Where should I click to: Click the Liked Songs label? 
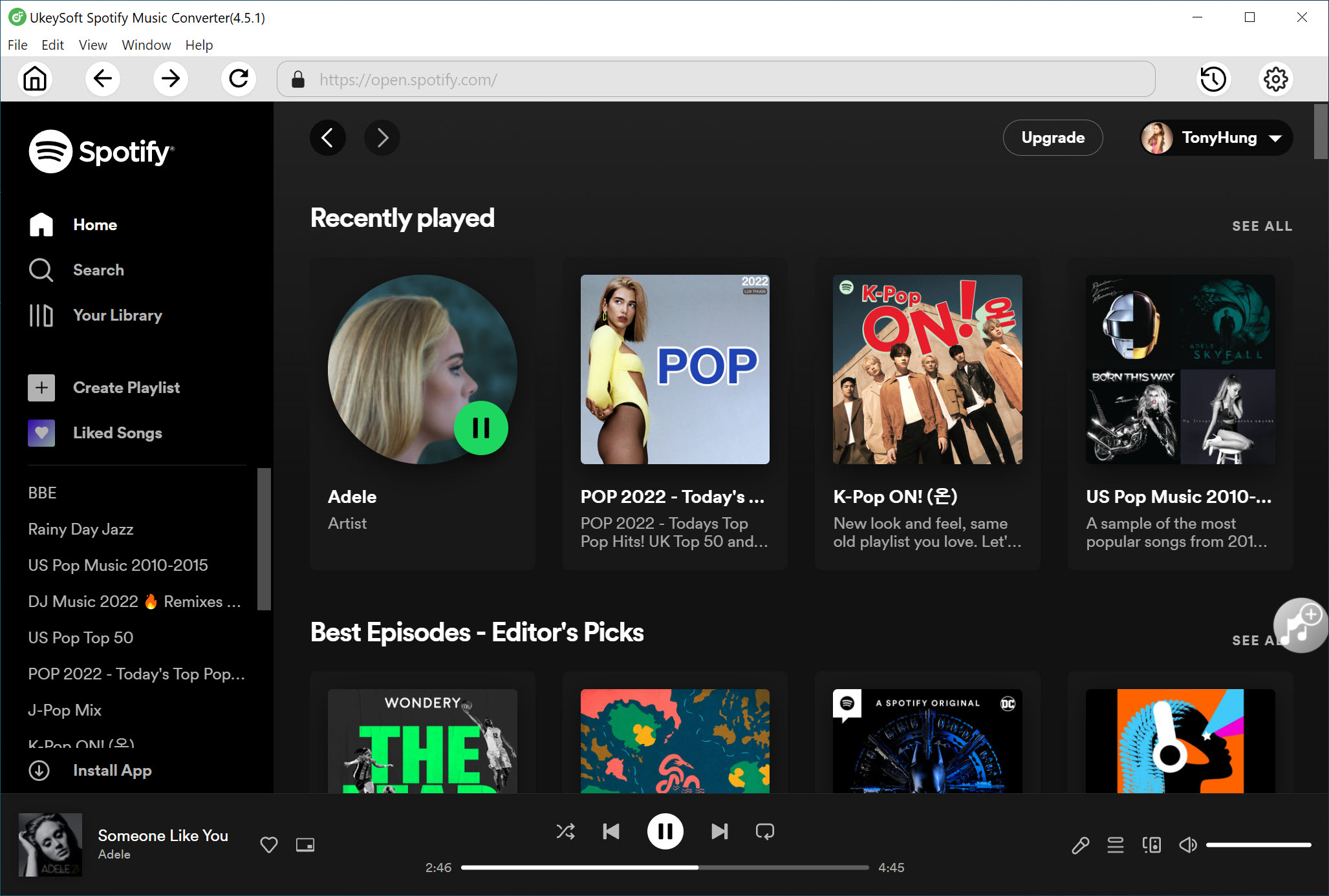point(118,432)
